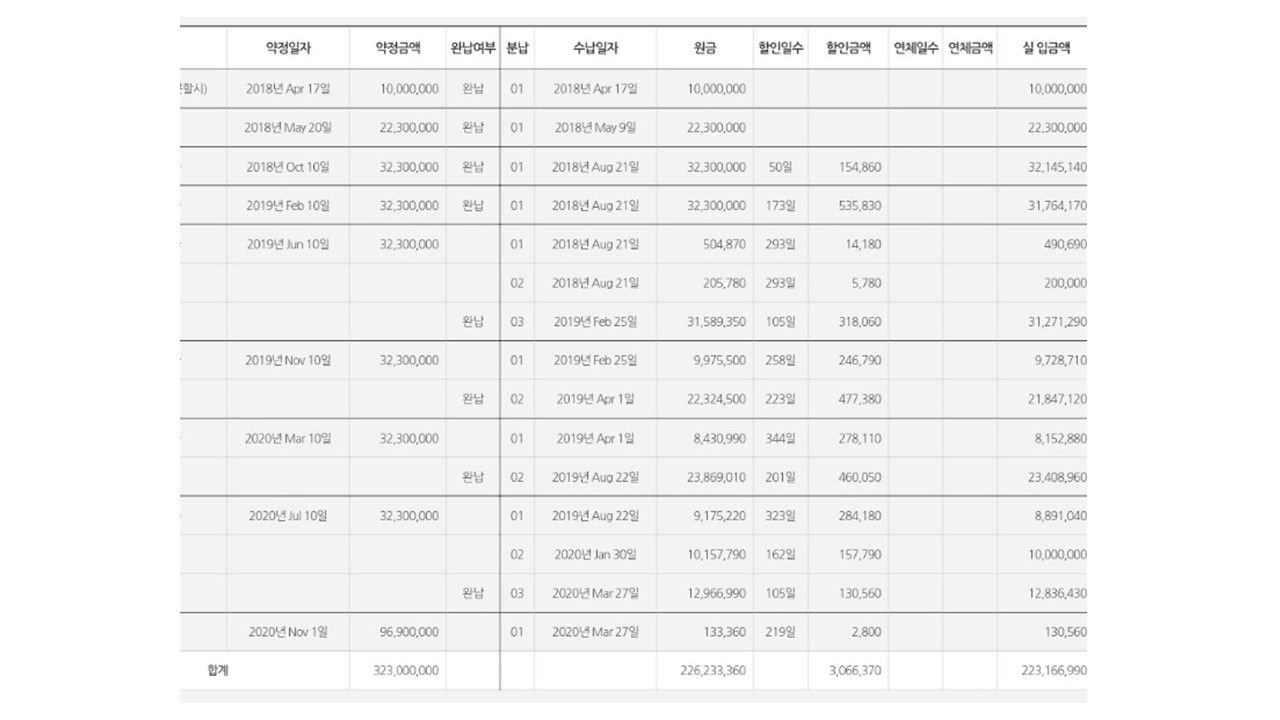Click the 연체금액 column header

[970, 47]
